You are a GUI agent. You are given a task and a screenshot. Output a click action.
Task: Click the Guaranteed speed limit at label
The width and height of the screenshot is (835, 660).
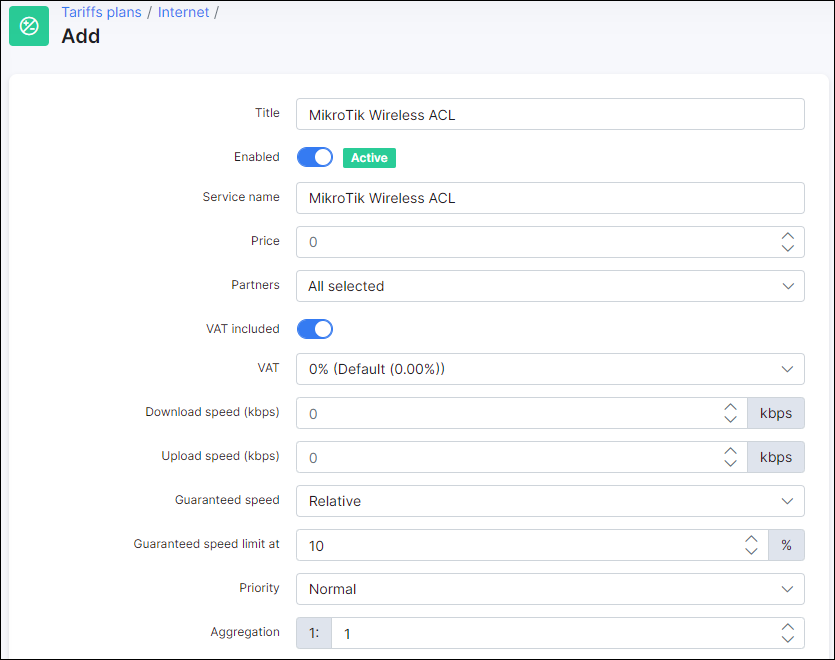pos(207,544)
